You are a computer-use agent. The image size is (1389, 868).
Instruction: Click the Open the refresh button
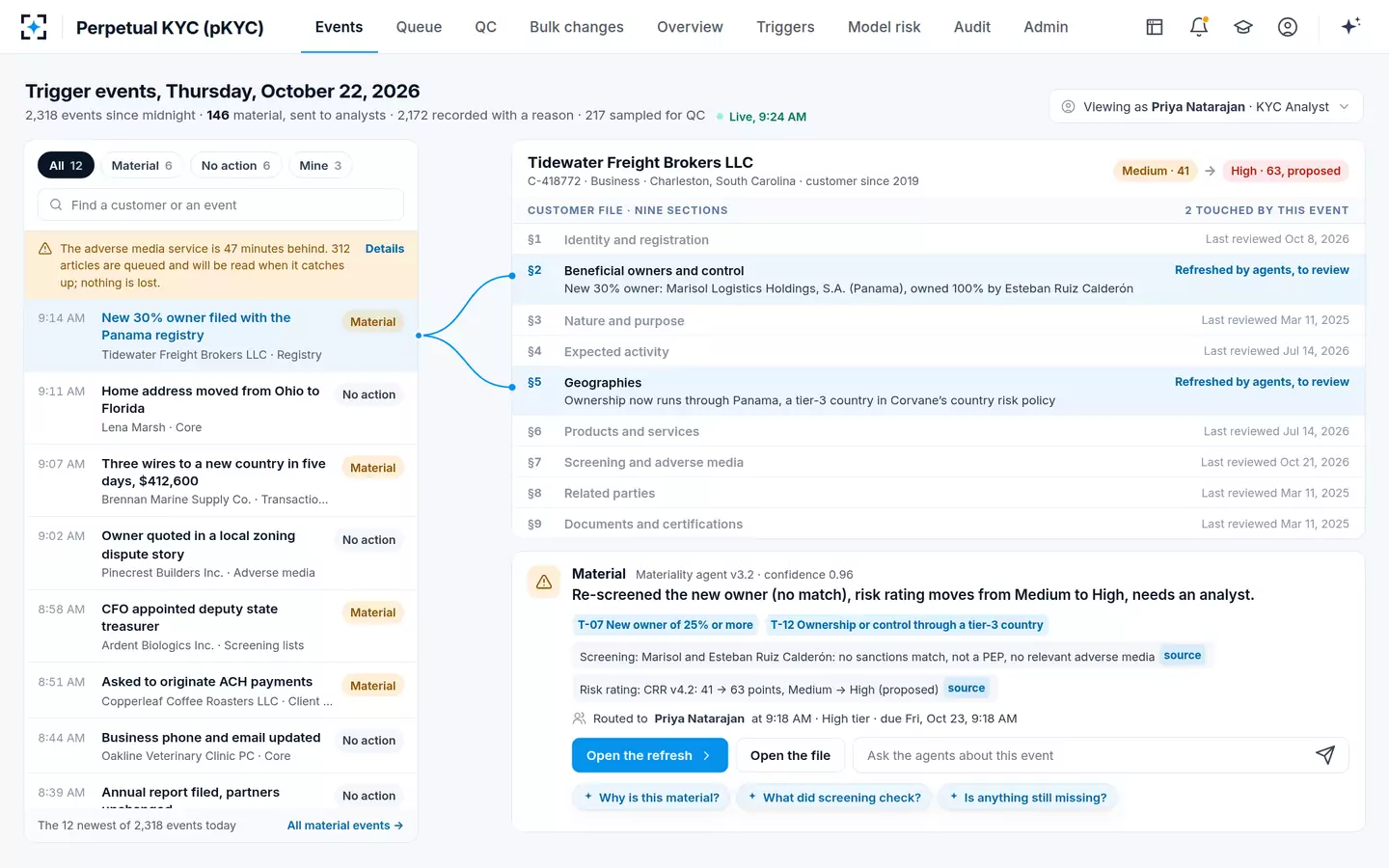pos(649,755)
